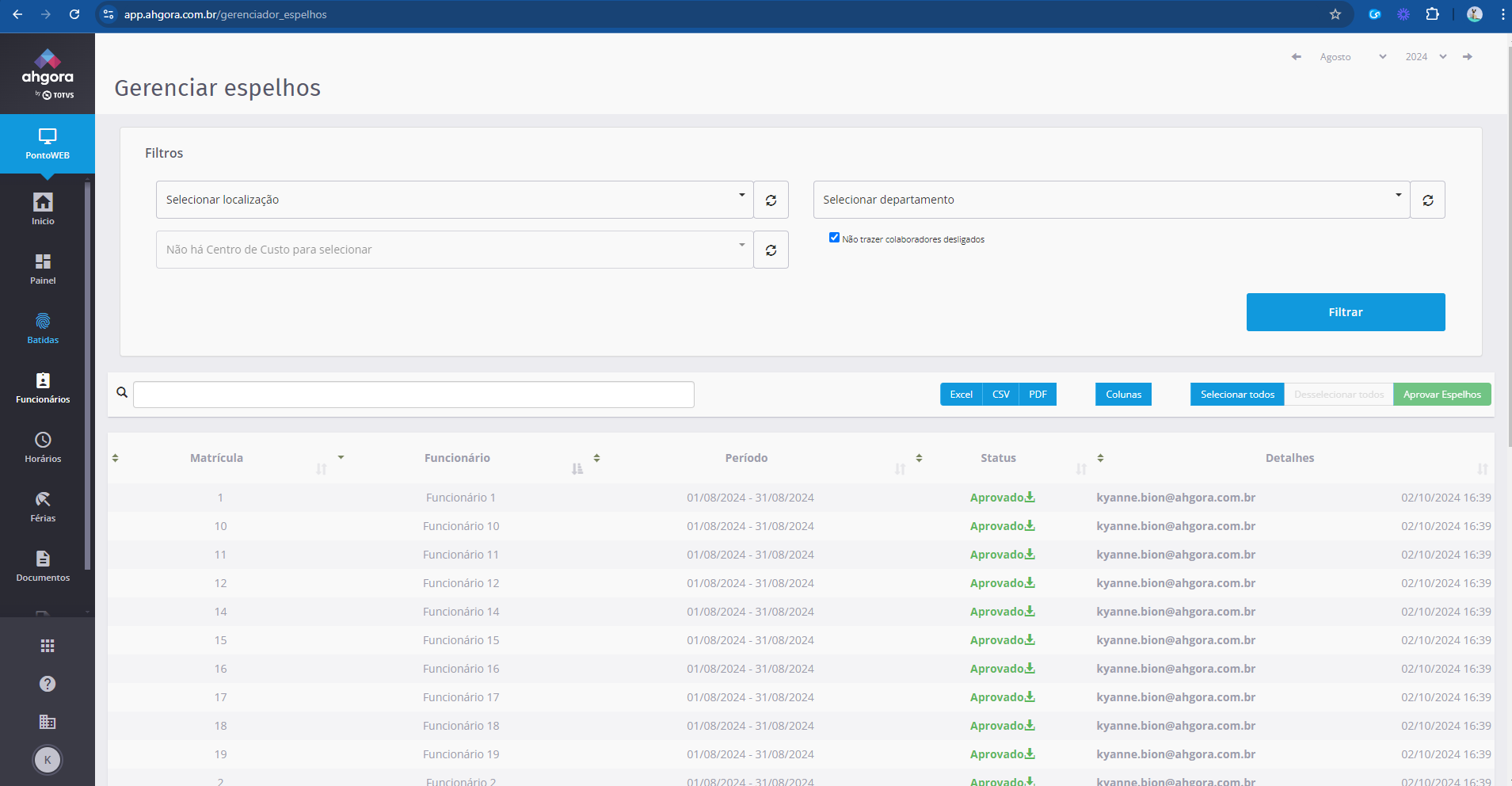Uncheck Não trazer colaboradores desligados
The width and height of the screenshot is (1512, 786).
834,238
